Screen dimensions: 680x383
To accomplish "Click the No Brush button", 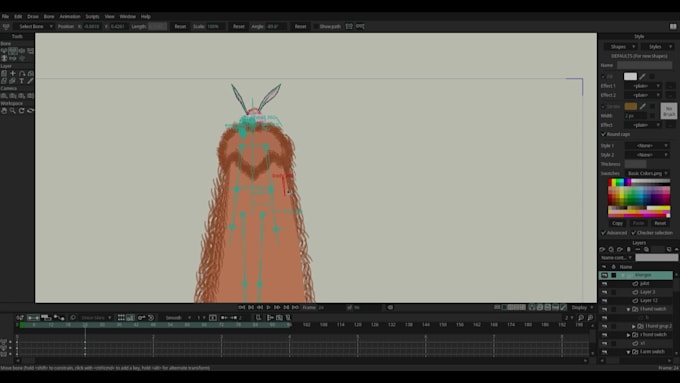I will 669,111.
